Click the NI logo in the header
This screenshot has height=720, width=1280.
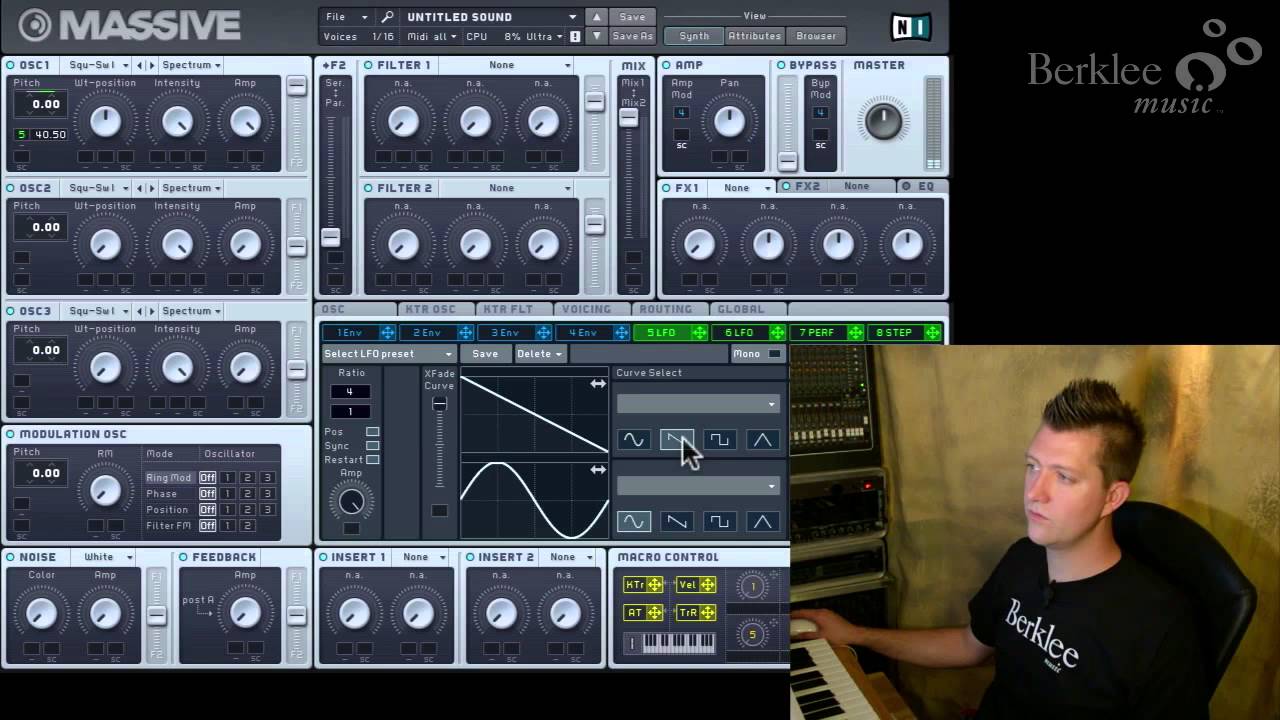click(x=911, y=26)
